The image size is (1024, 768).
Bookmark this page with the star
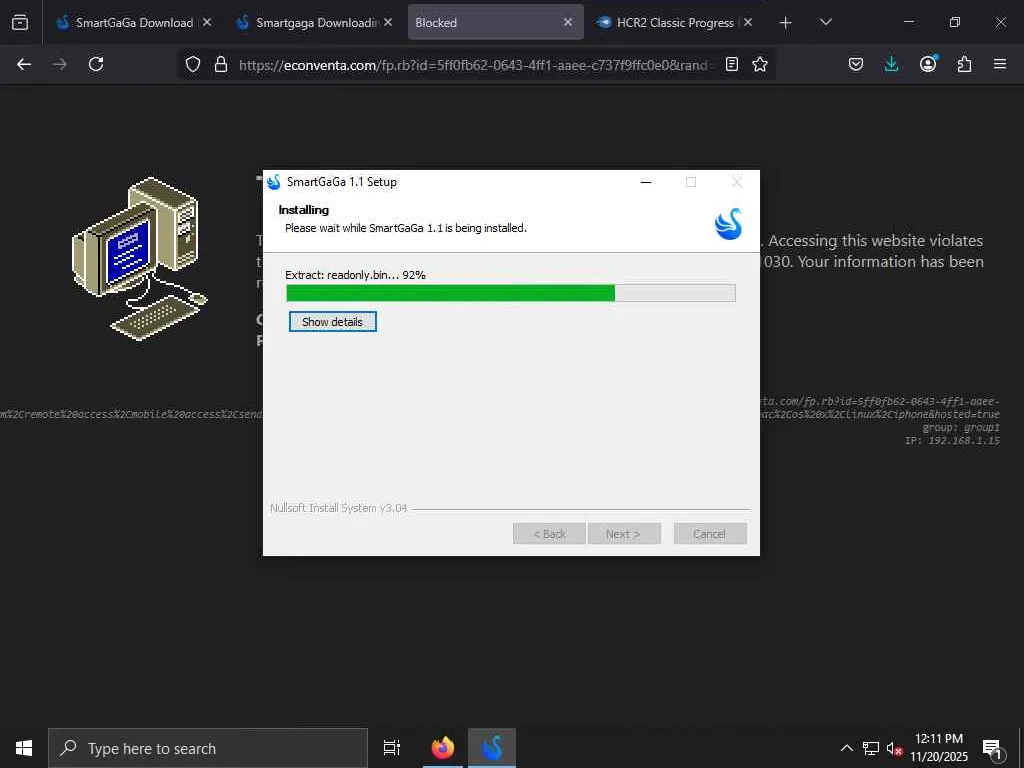[x=760, y=64]
